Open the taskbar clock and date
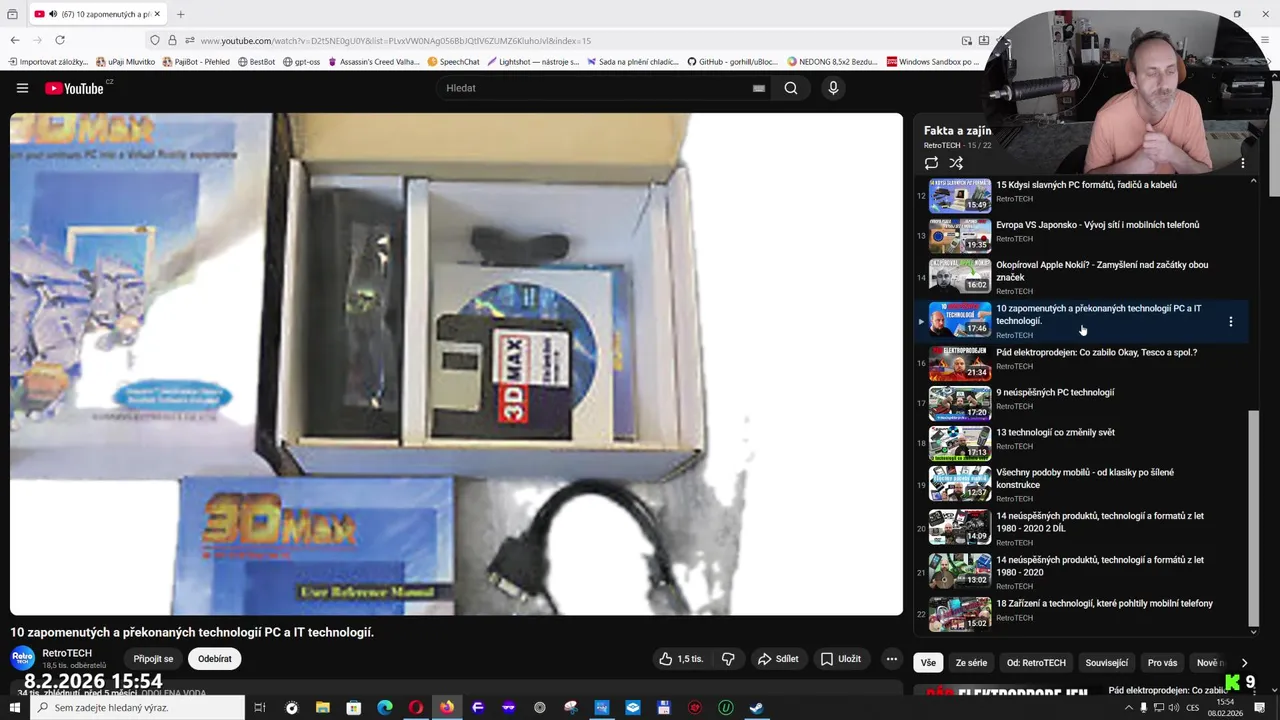 point(1224,708)
